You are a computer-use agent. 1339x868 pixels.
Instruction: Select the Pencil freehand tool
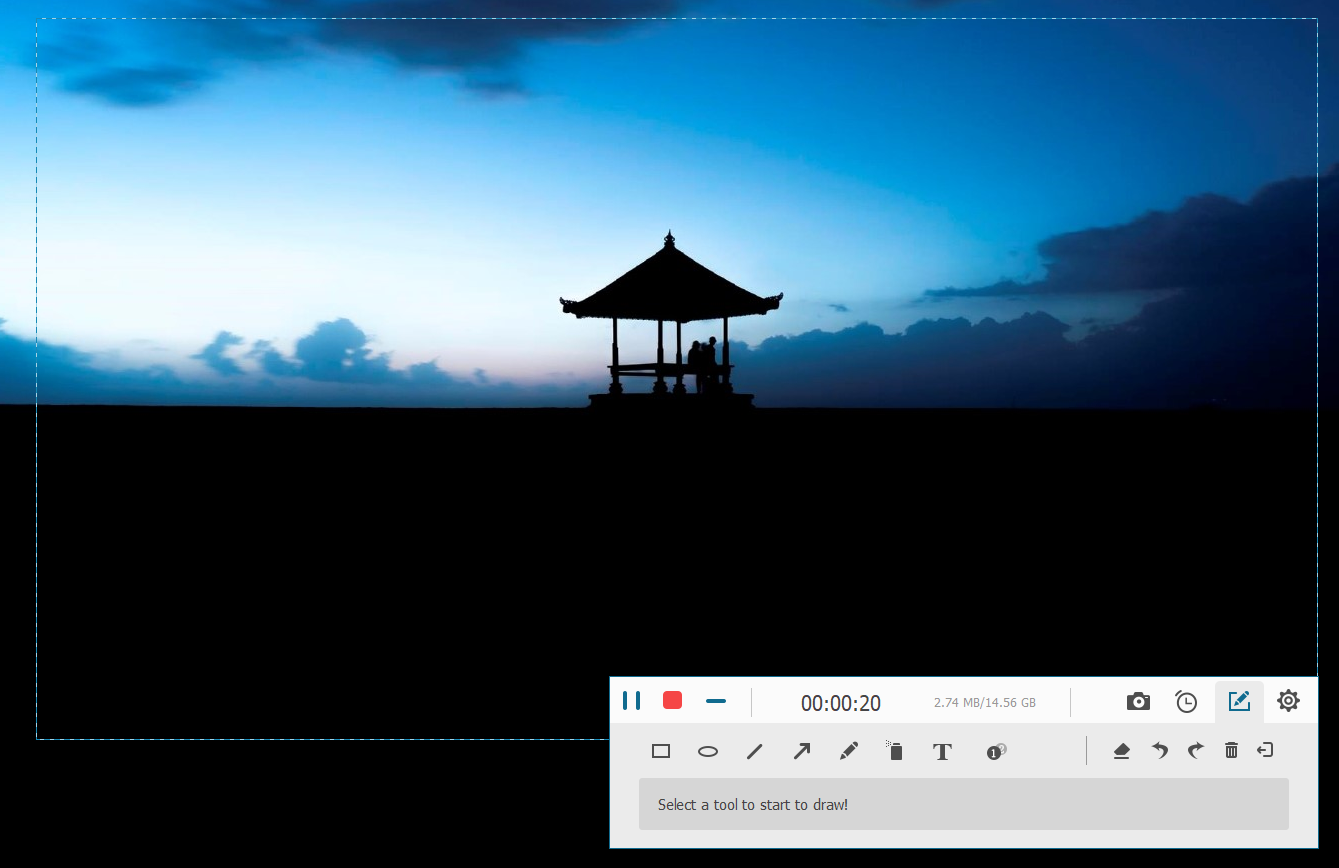click(x=849, y=751)
